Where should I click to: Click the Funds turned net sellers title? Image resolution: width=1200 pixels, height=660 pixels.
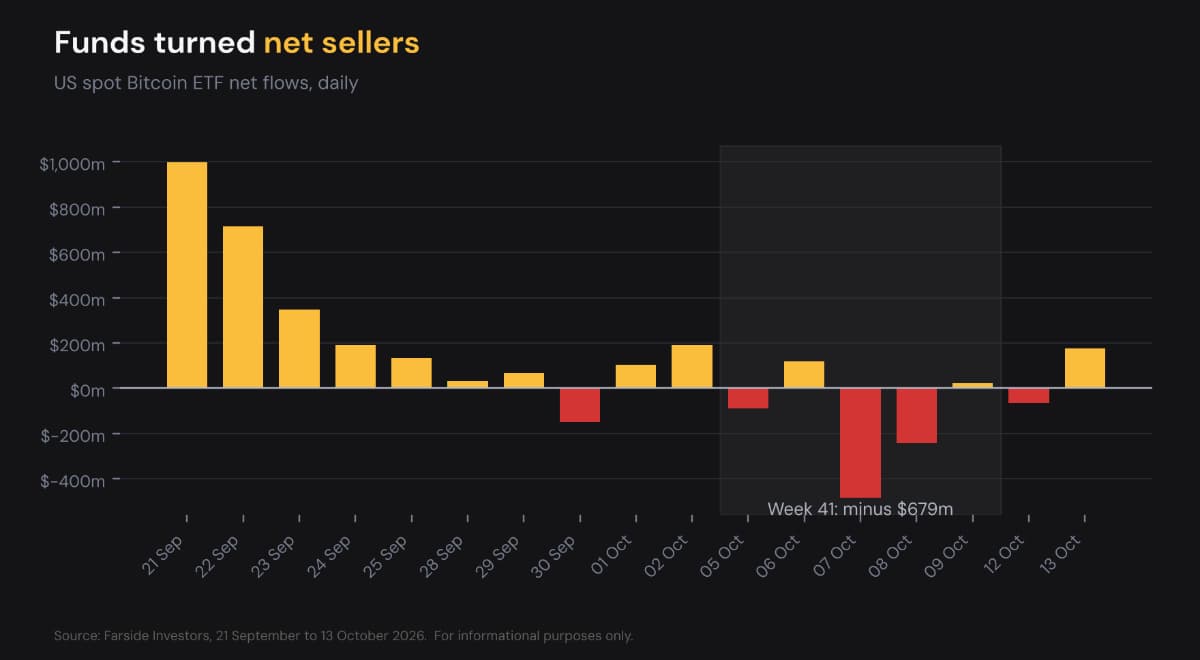237,42
